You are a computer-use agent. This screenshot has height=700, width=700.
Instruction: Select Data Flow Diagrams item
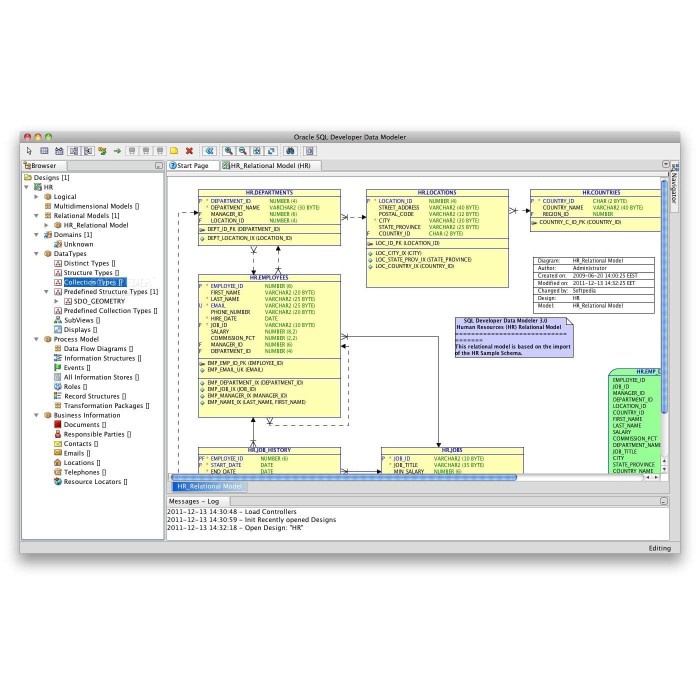pos(93,349)
